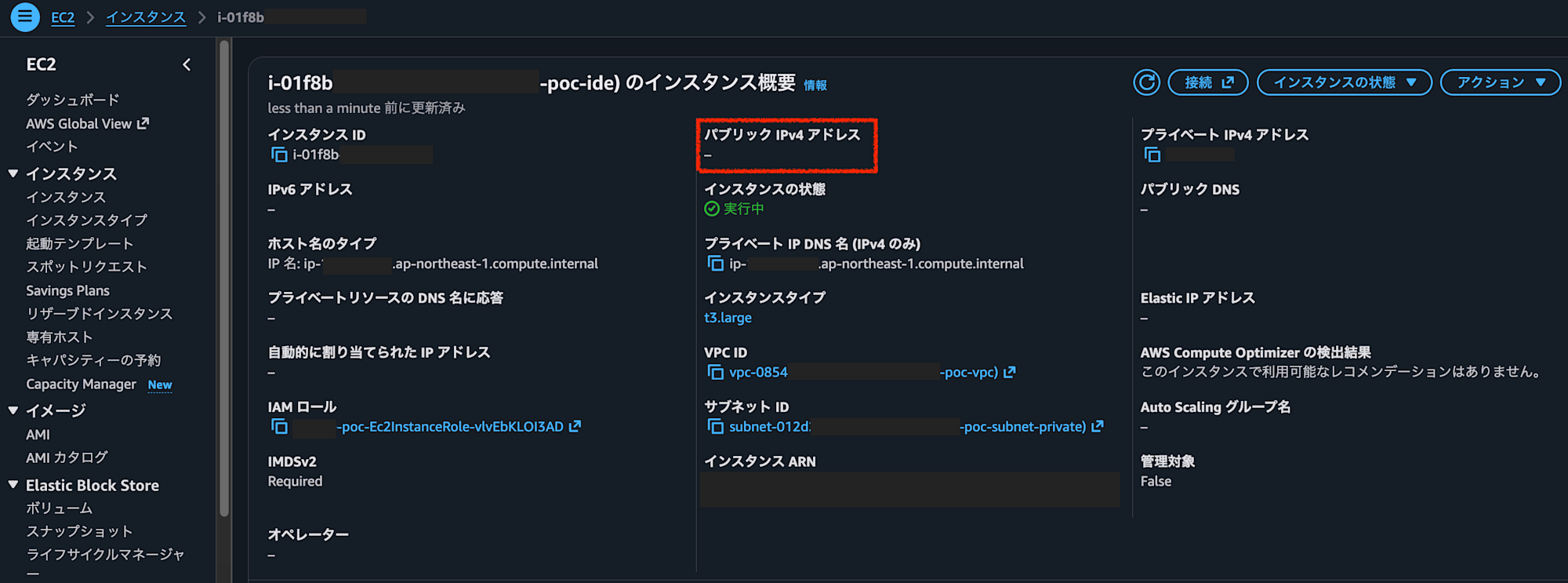Open スポットリクエスト in the sidebar

(86, 267)
